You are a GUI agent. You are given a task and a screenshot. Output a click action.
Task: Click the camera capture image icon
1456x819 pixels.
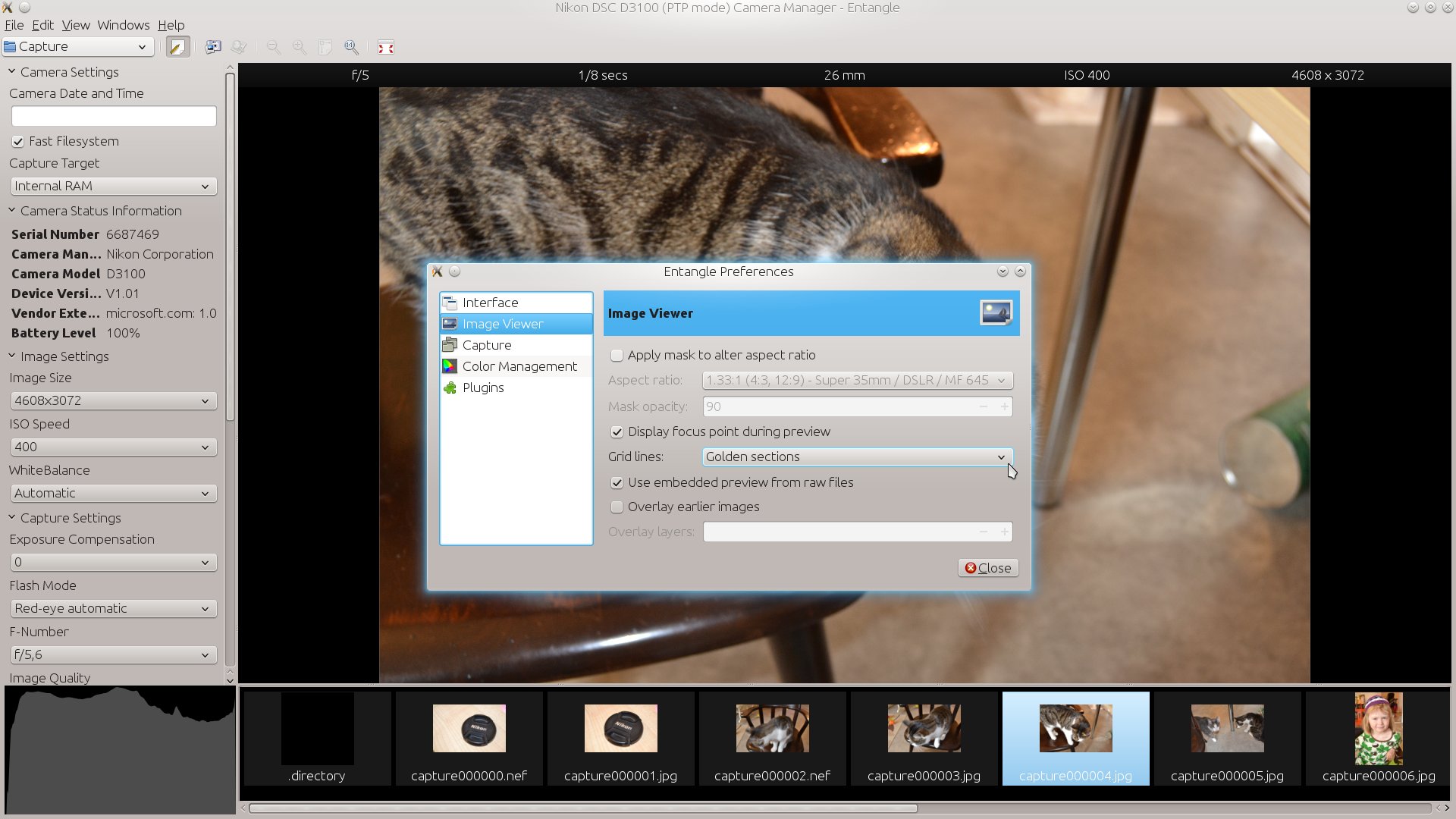212,47
